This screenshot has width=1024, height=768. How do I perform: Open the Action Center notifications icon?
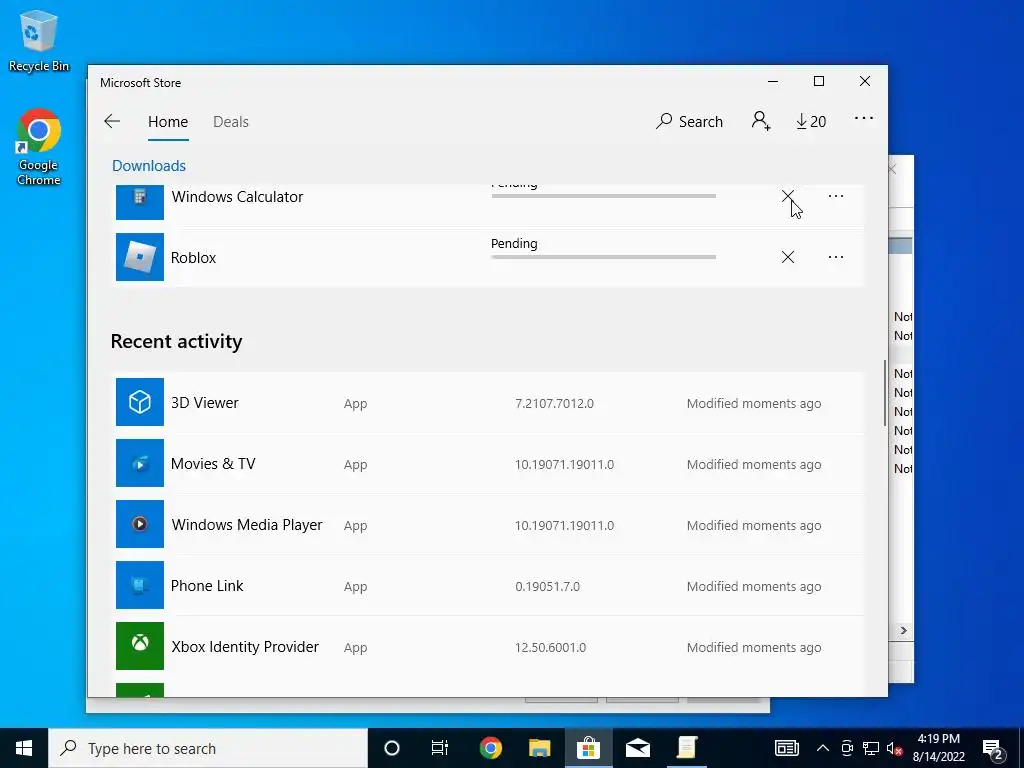coord(993,748)
